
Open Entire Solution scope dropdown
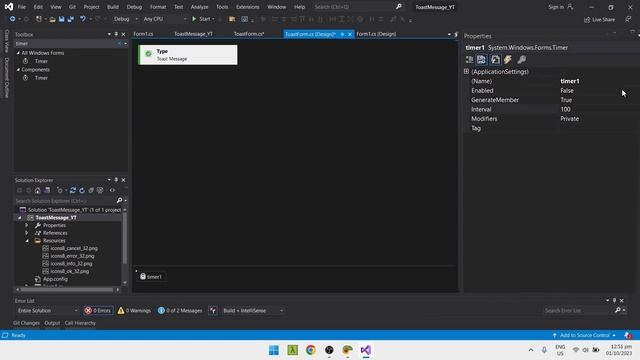pyautogui.click(x=47, y=311)
